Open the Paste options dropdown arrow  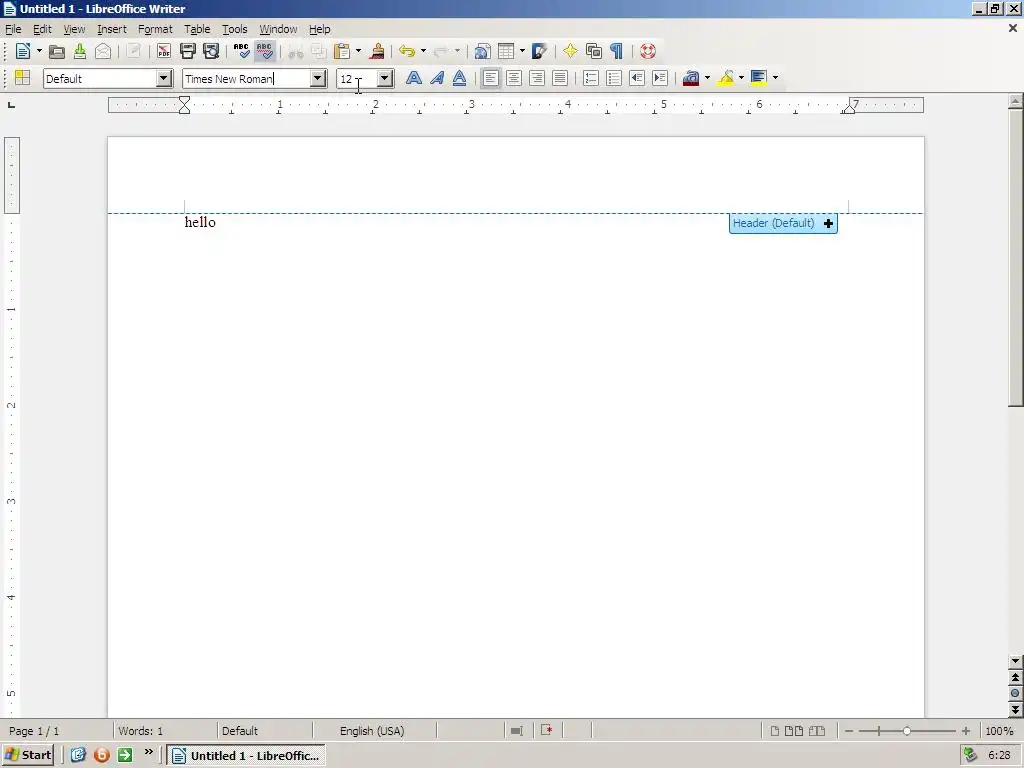click(x=358, y=51)
